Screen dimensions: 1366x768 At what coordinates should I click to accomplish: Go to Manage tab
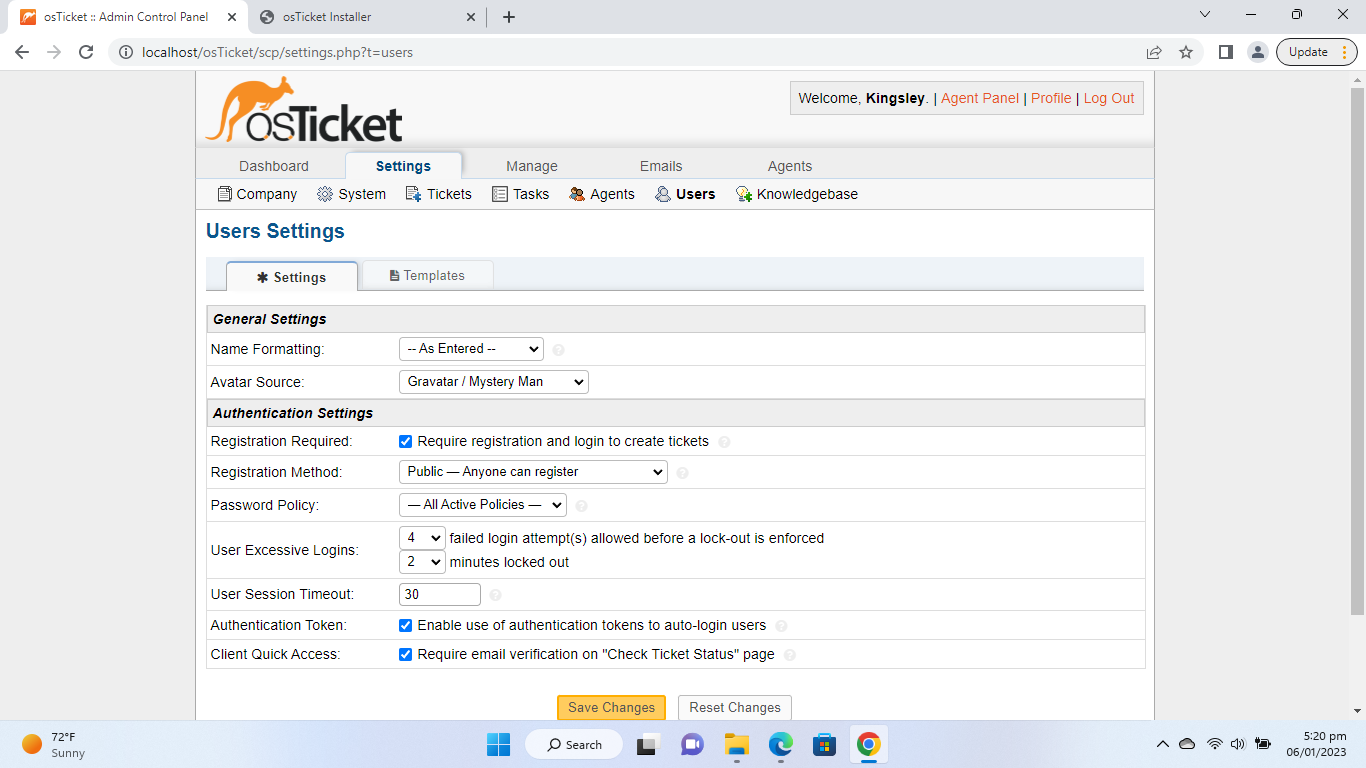pyautogui.click(x=532, y=166)
